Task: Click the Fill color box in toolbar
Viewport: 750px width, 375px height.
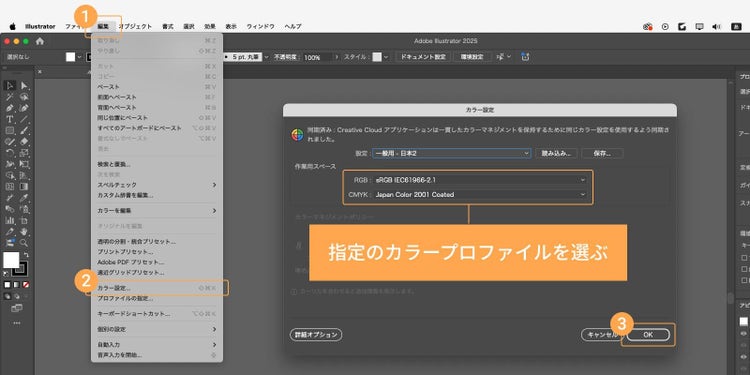Action: point(11,260)
